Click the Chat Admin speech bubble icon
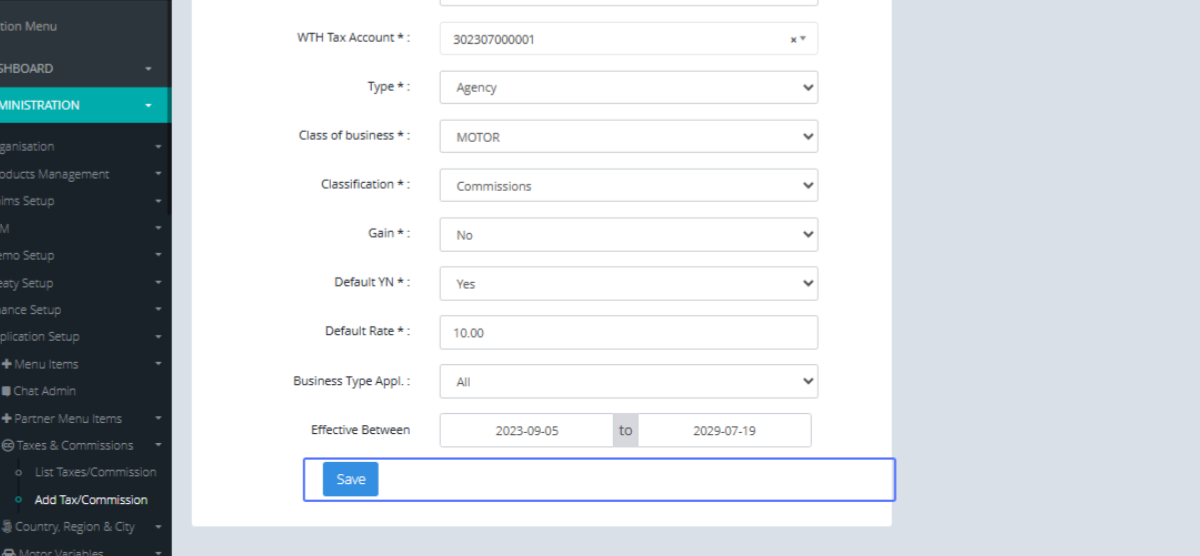This screenshot has height=556, width=1200. [7, 391]
